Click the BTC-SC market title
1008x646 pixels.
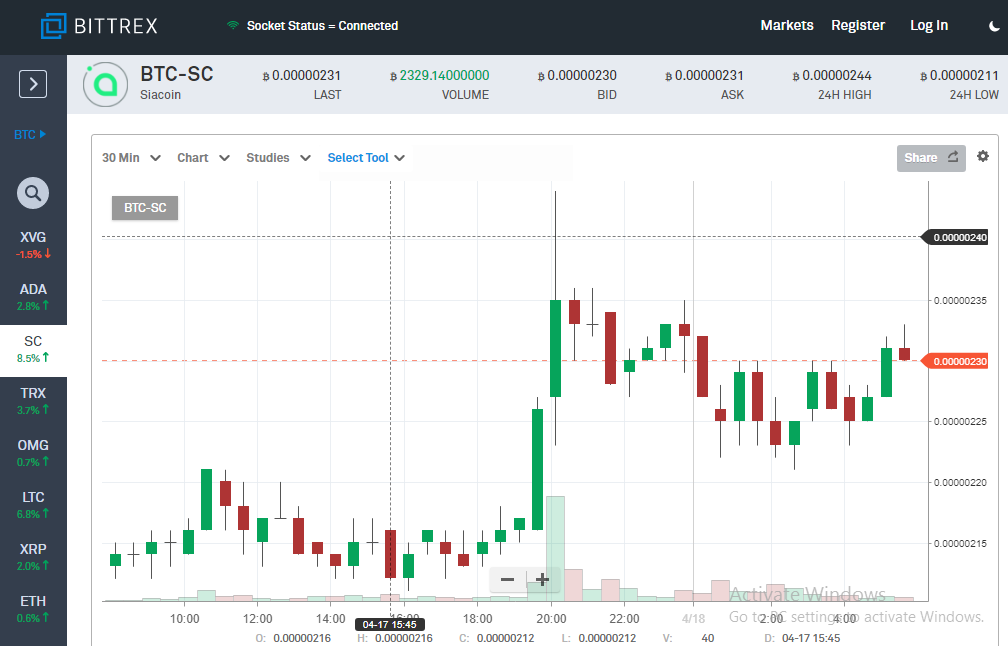177,74
